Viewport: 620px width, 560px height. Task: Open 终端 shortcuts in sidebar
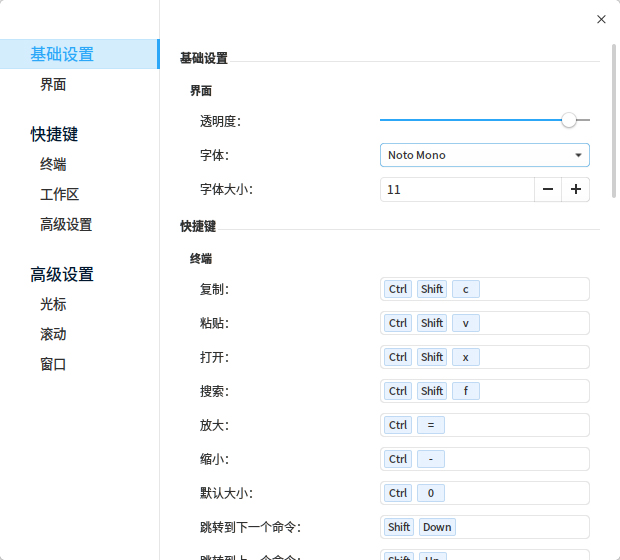pos(53,165)
